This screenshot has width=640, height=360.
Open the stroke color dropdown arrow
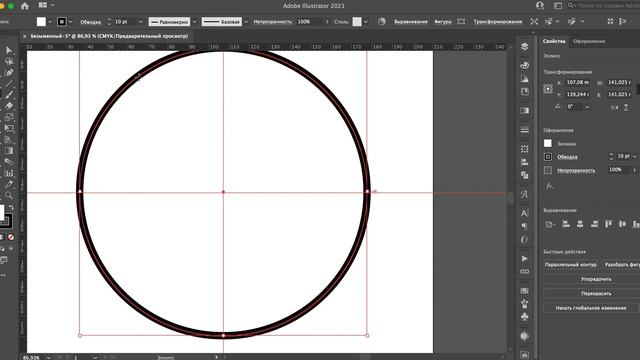[71, 22]
